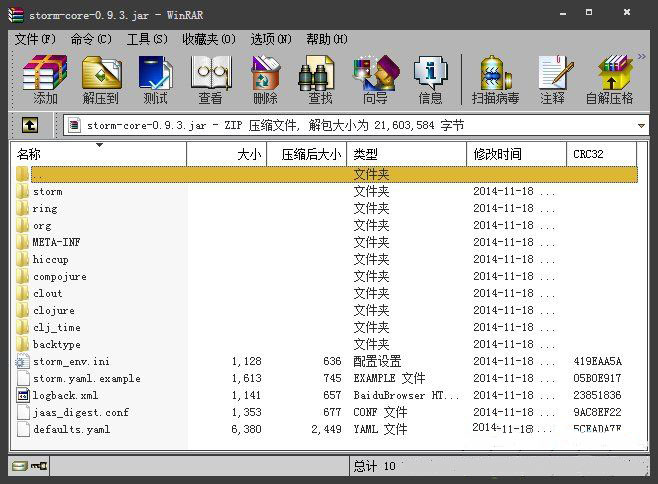Click CRC value 23851836
This screenshot has height=484, width=658.
pos(598,395)
